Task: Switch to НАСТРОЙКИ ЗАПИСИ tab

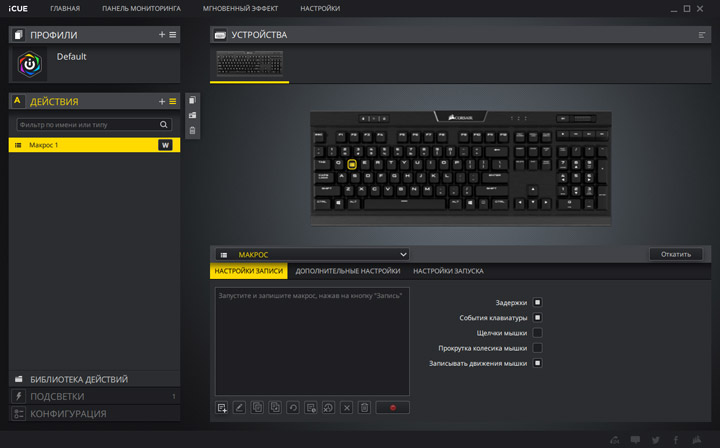Action: point(249,271)
